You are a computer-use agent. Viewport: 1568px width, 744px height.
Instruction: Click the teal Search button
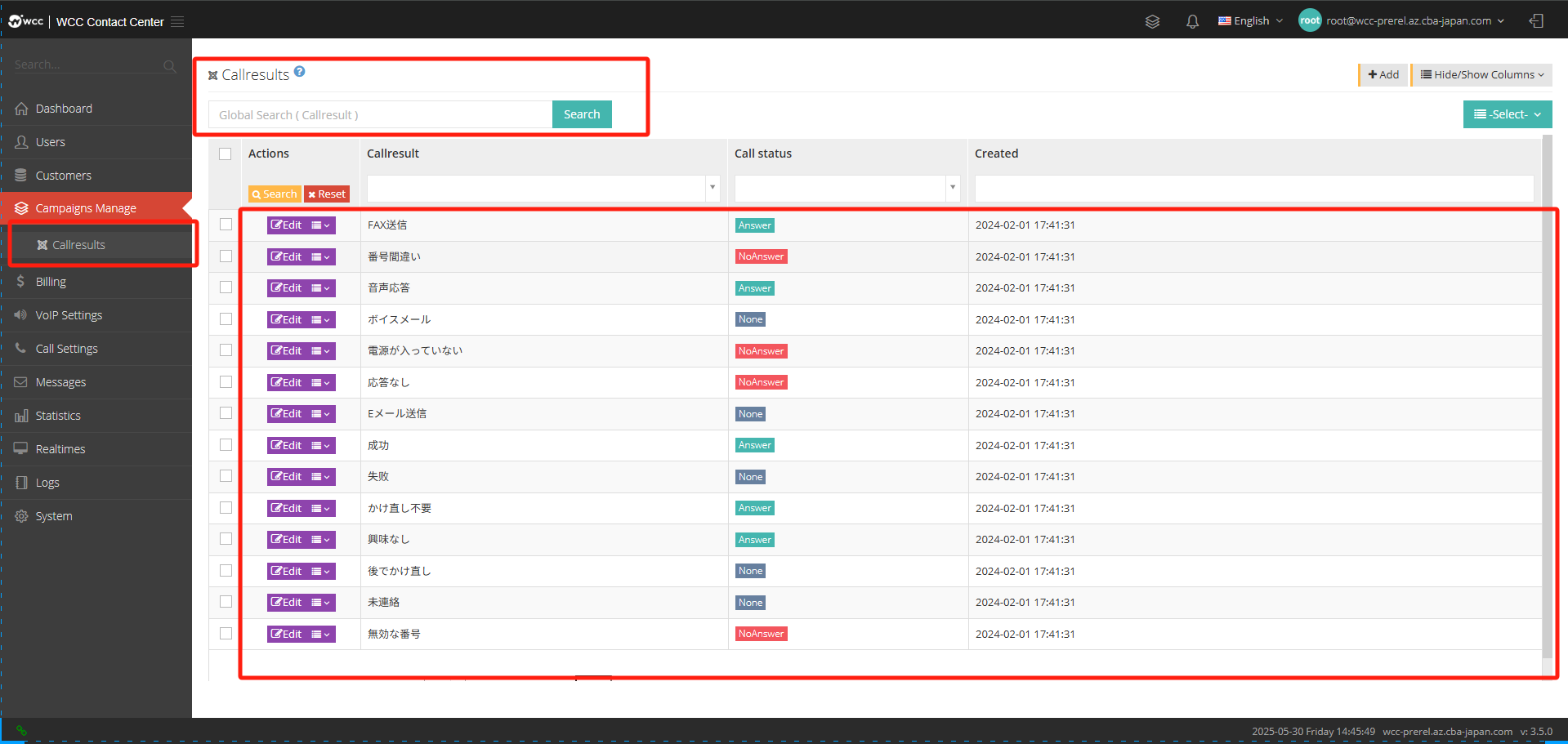582,114
